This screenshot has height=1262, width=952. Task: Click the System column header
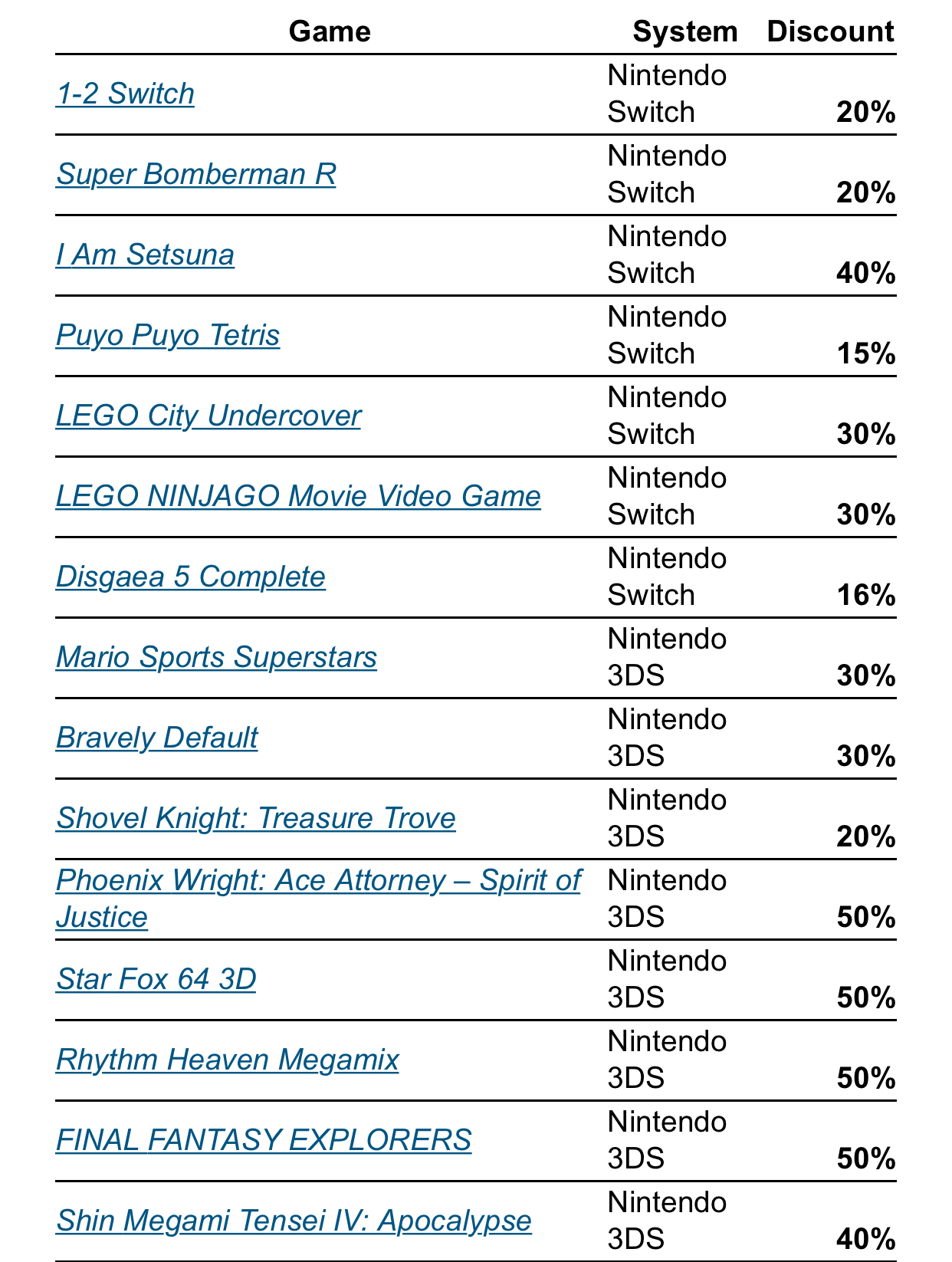click(x=685, y=32)
